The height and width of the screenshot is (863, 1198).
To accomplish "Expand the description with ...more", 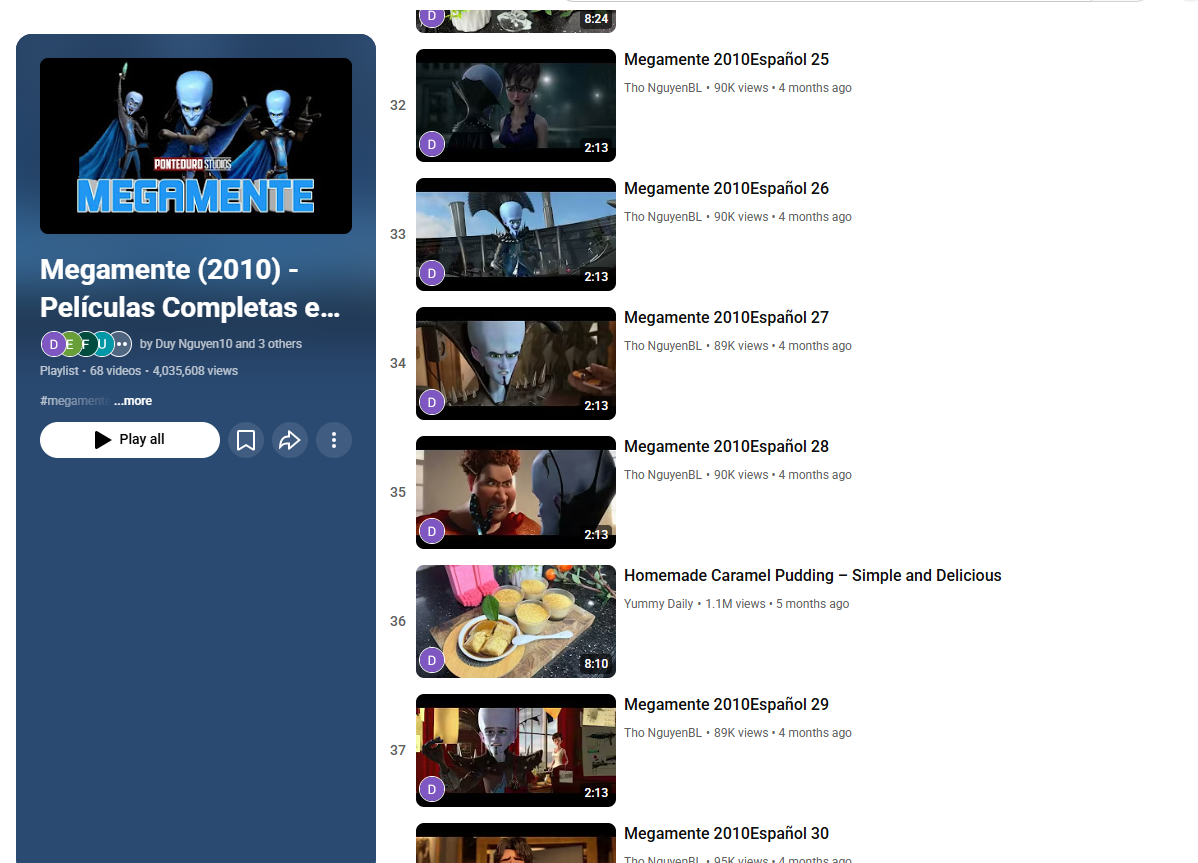I will coord(133,401).
